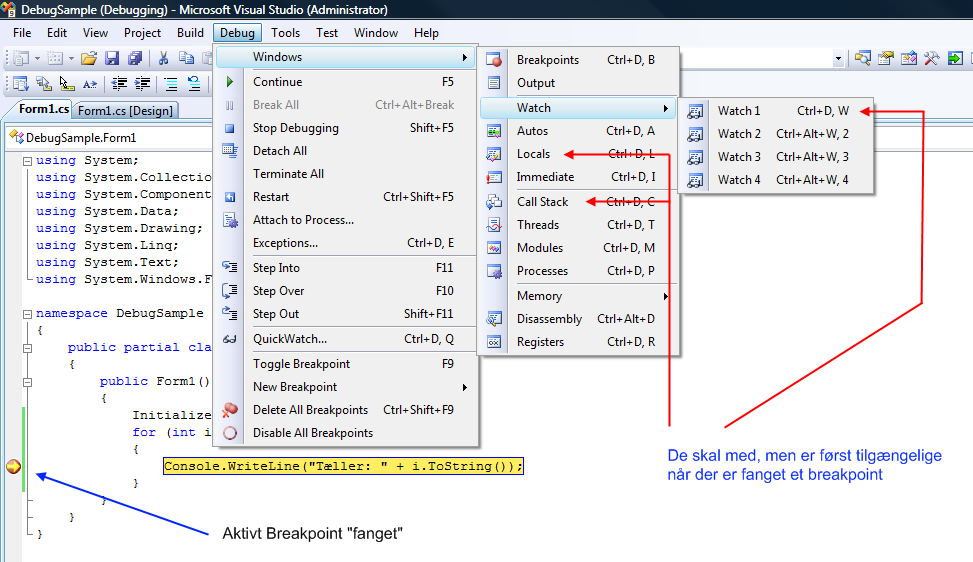Select Disable All Breakpoints entry
The image size is (973, 562).
point(346,432)
